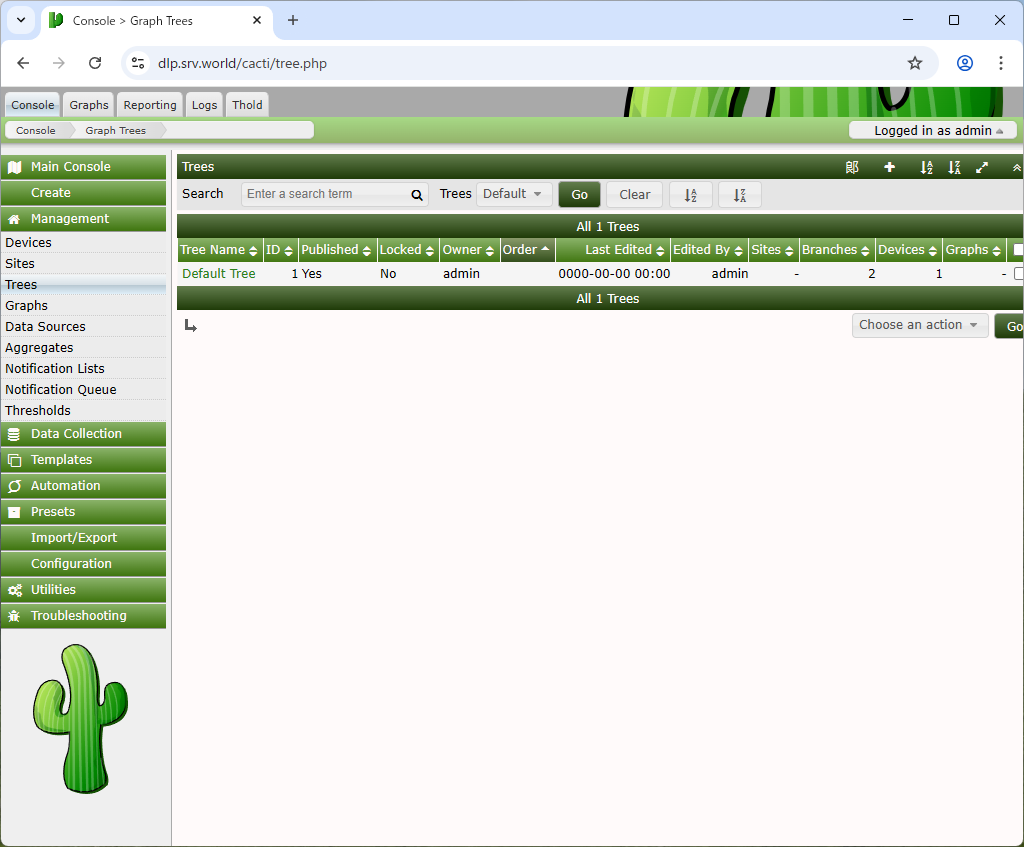Tick the select-all checkbox in table header
This screenshot has height=847, width=1024.
1018,249
